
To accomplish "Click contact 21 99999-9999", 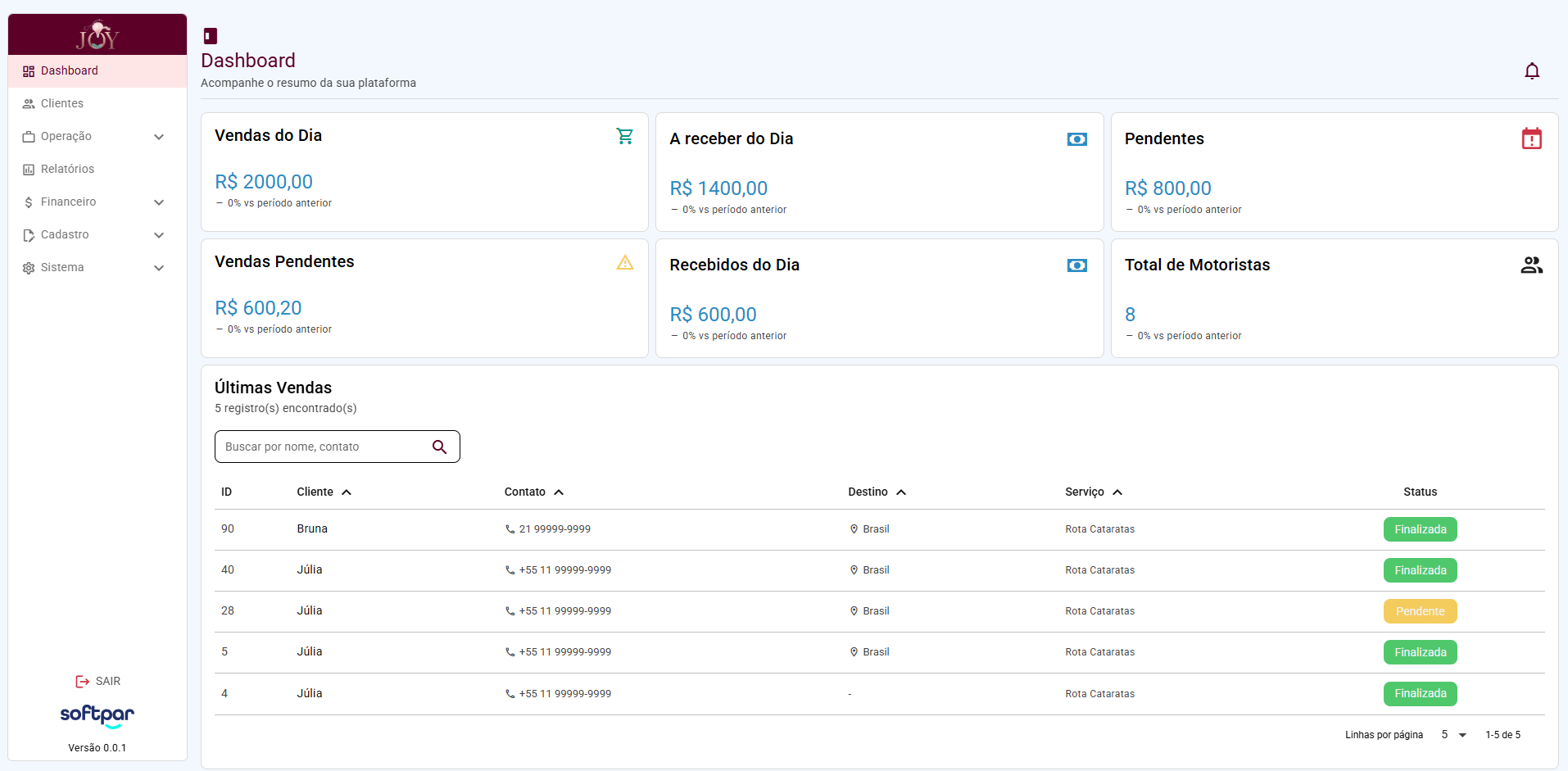I will (555, 529).
